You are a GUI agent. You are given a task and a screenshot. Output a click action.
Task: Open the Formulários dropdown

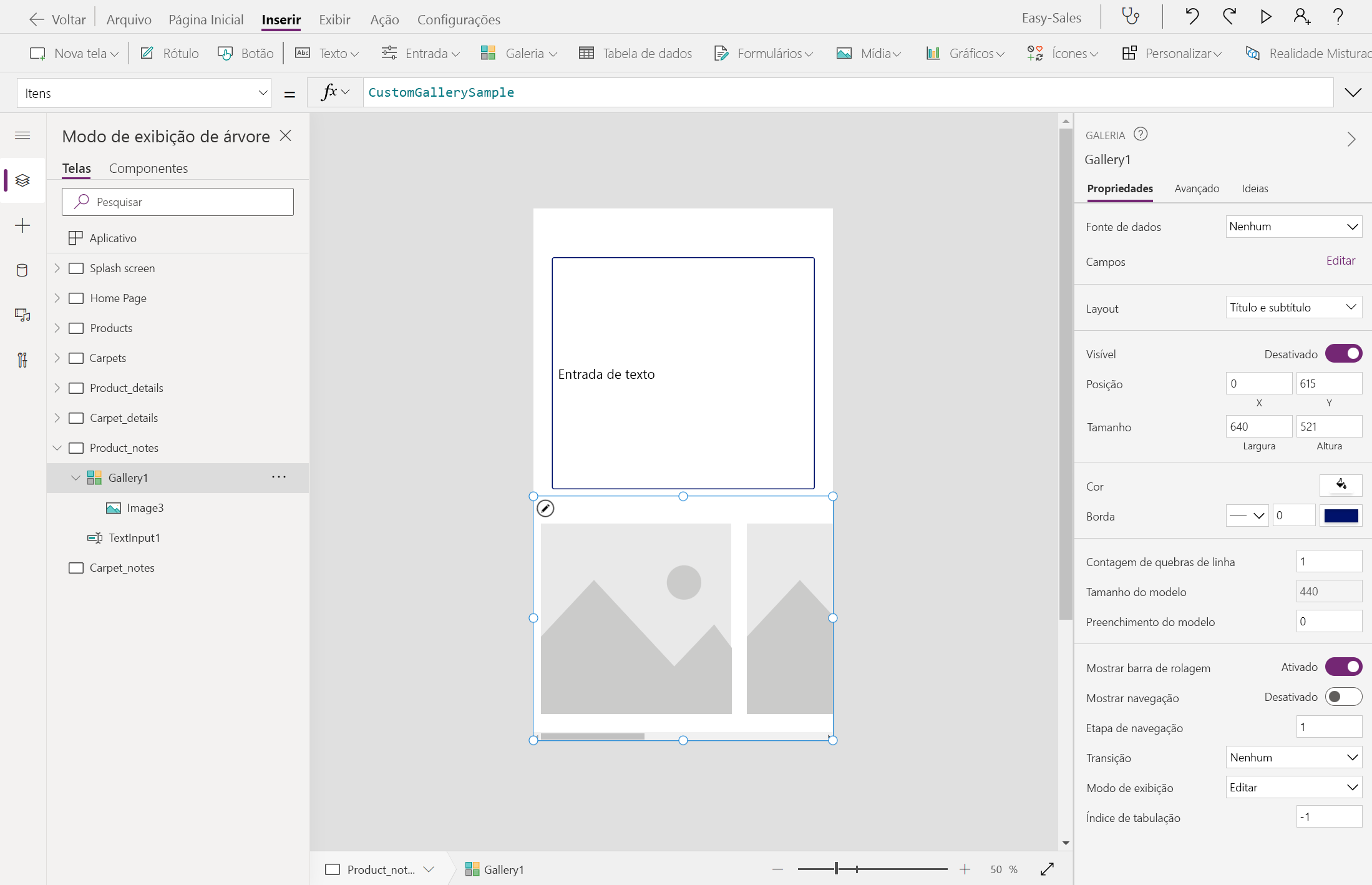(x=764, y=53)
